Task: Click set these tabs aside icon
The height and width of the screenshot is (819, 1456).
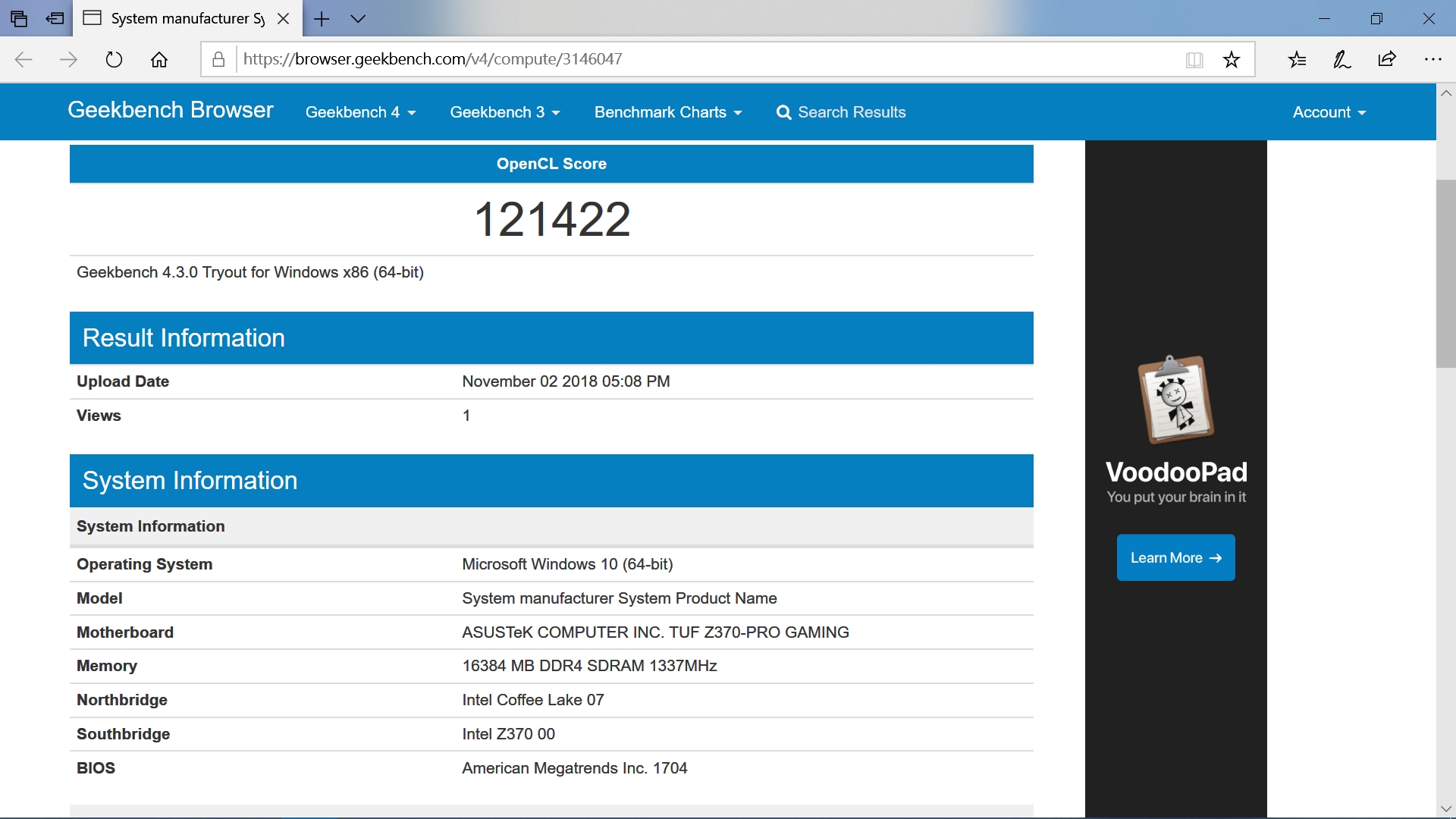Action: click(55, 19)
